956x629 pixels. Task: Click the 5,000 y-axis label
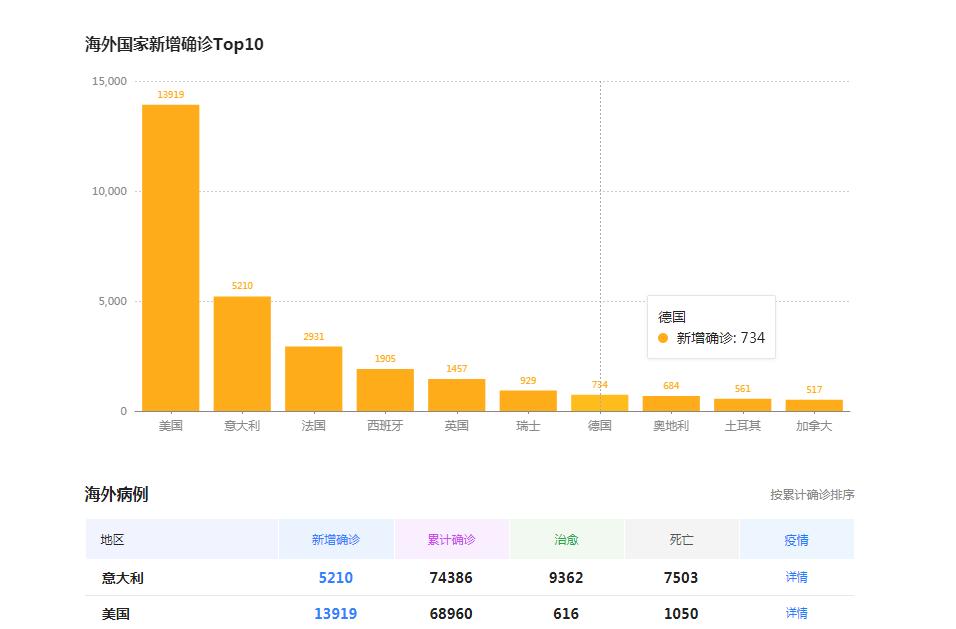(x=113, y=301)
